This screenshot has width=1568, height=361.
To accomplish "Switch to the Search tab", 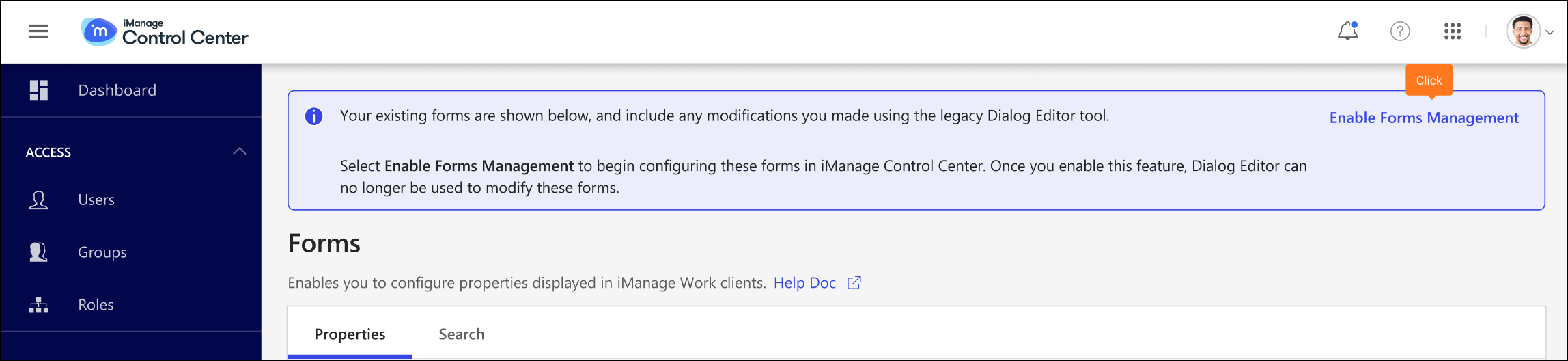I will [x=461, y=334].
